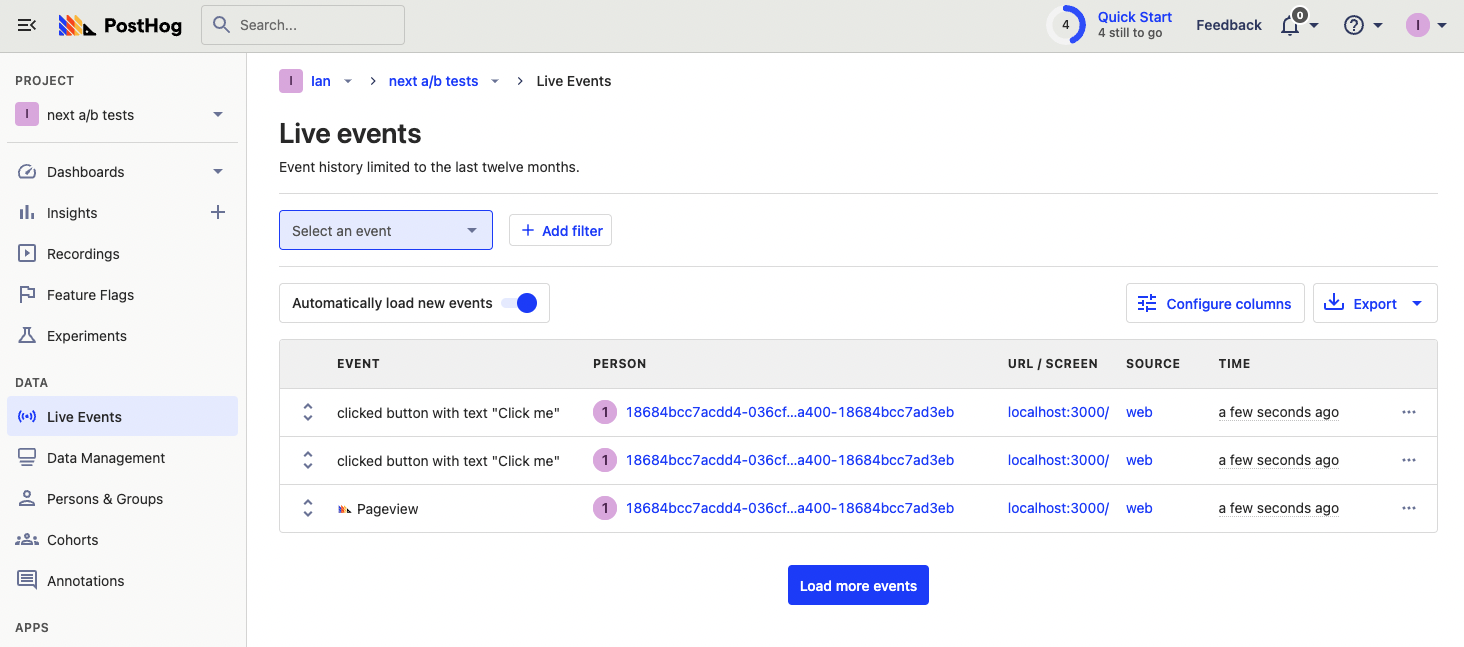Collapse sidebar using hamburger menu icon

(27, 25)
